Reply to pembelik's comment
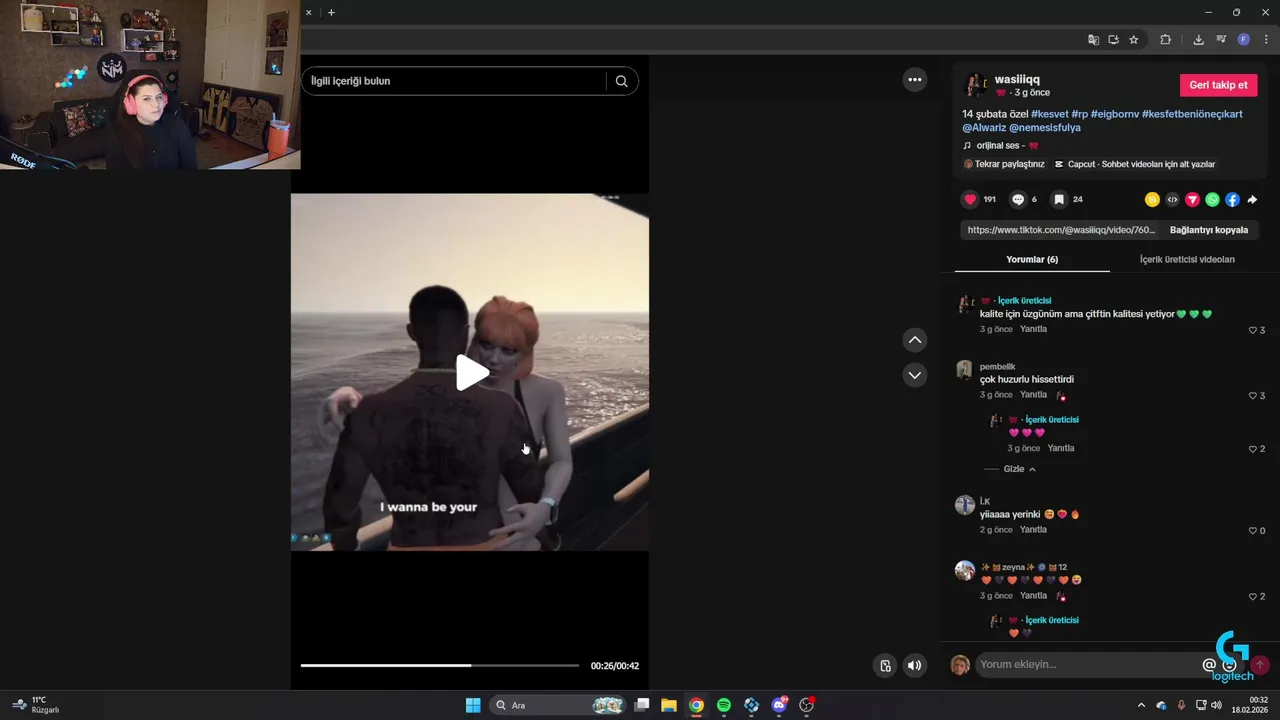The image size is (1280, 720). tap(1033, 395)
